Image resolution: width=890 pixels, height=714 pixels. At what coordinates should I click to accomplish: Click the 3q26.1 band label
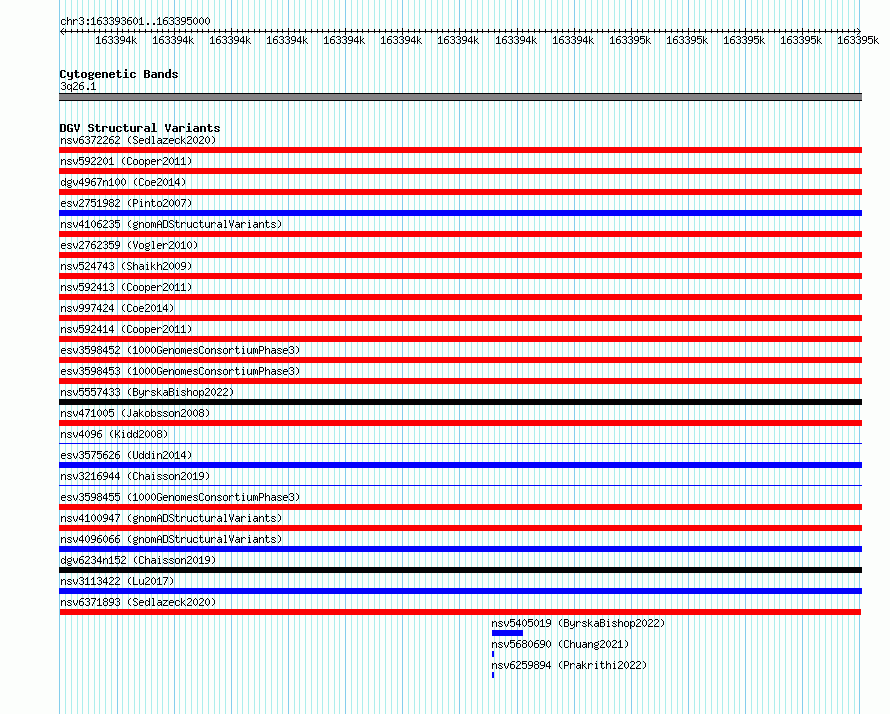78,86
